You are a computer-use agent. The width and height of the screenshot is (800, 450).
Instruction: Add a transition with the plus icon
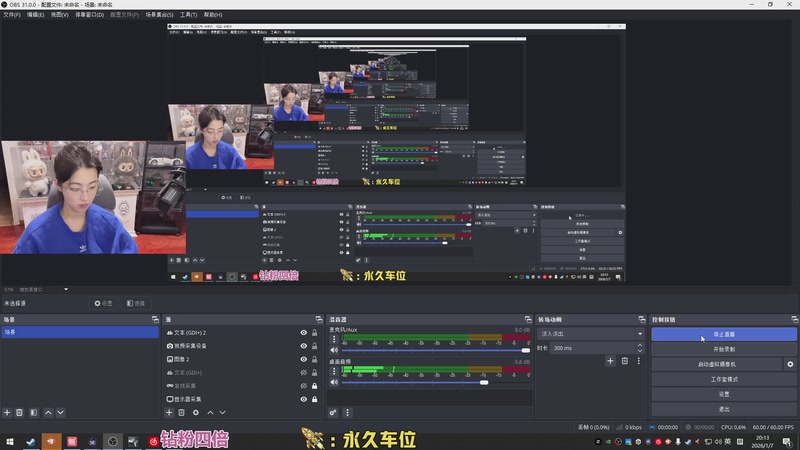click(x=610, y=361)
